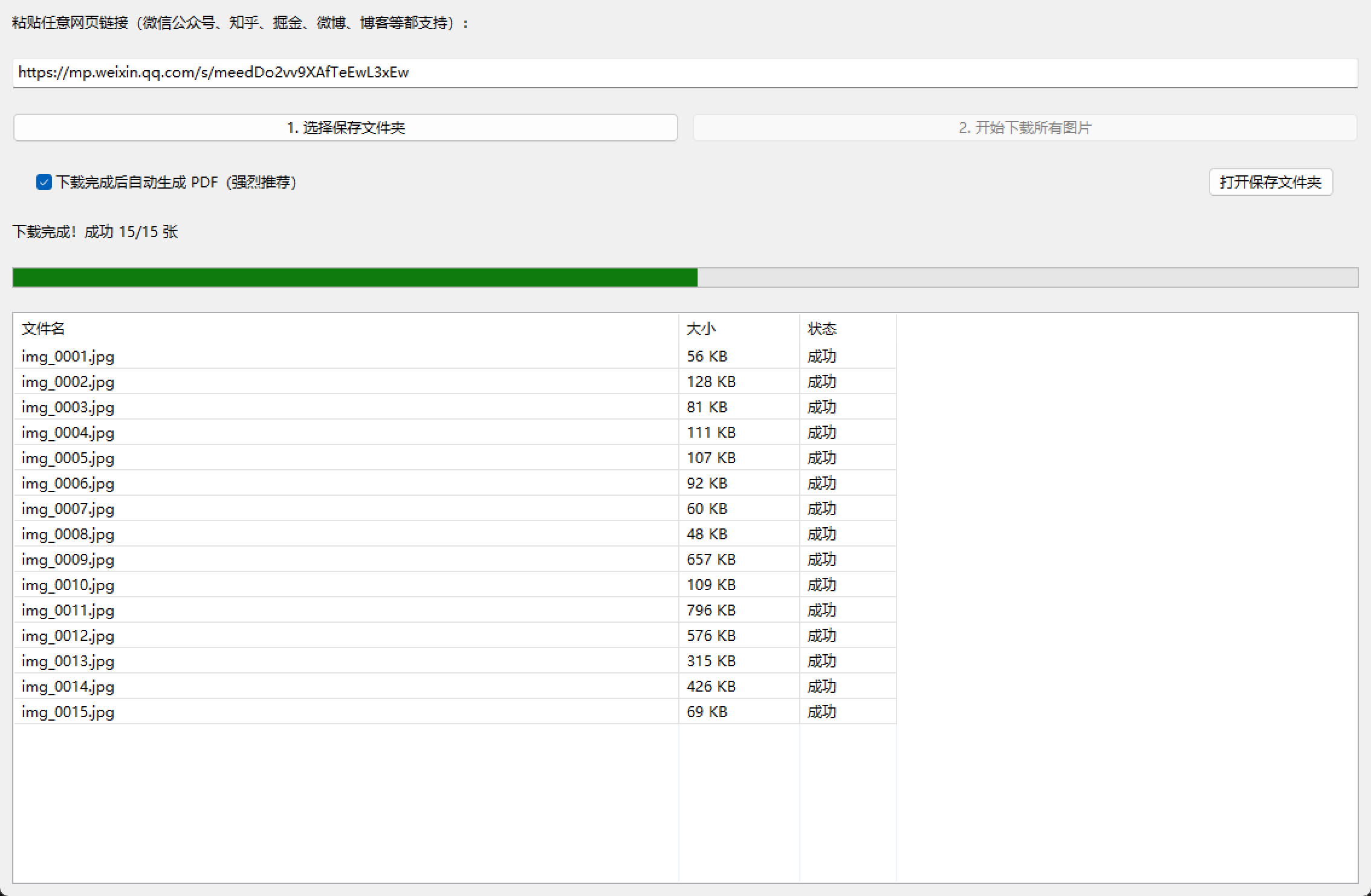Viewport: 1371px width, 896px height.
Task: Select the img_0007.jpg entry
Action: [x=68, y=509]
